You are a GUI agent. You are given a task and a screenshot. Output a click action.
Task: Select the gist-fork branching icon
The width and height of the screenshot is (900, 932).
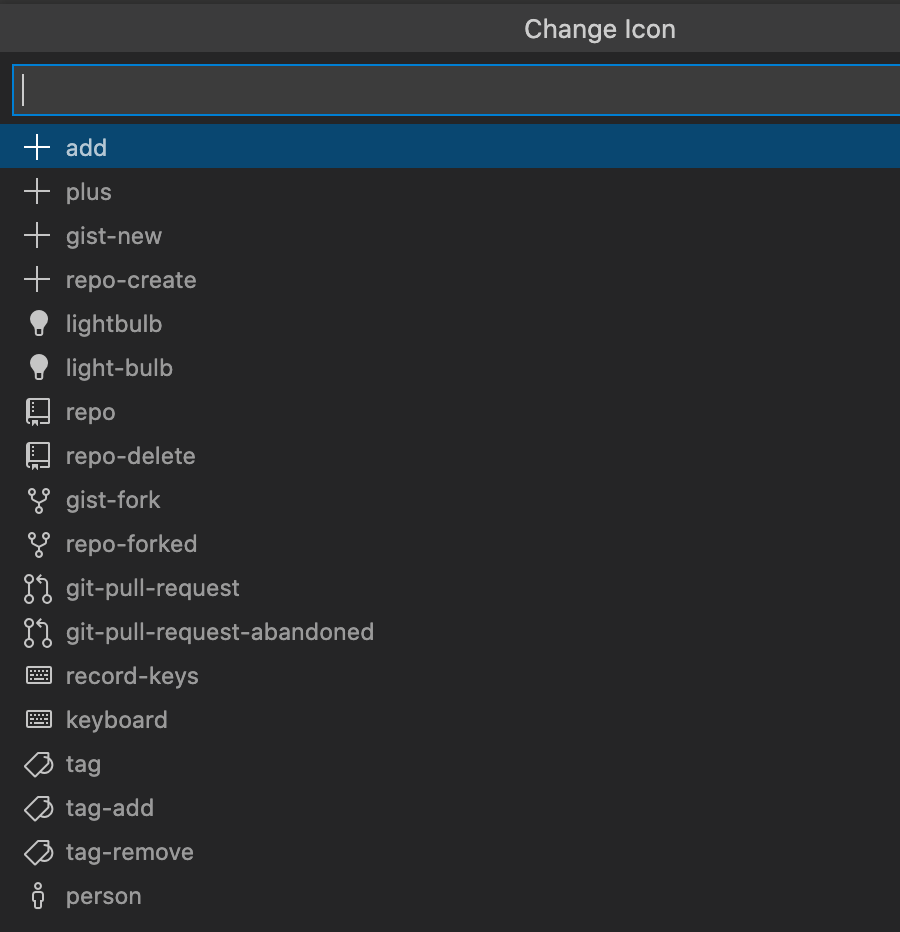click(x=110, y=500)
